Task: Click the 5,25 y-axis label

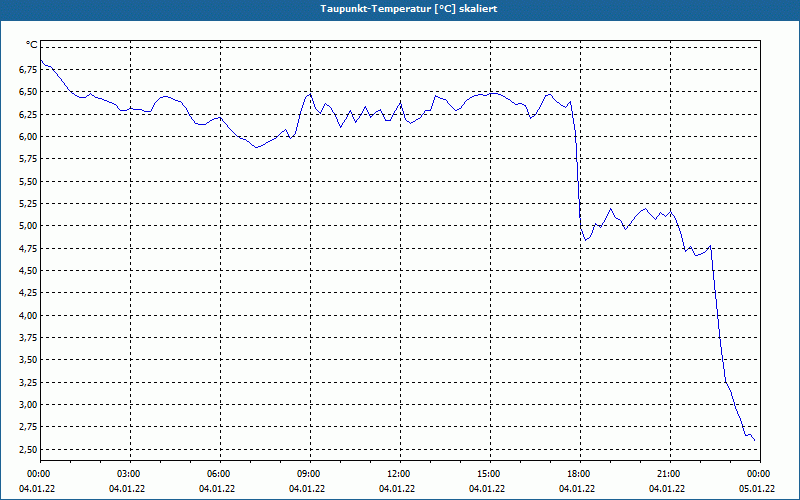Action: (28, 204)
